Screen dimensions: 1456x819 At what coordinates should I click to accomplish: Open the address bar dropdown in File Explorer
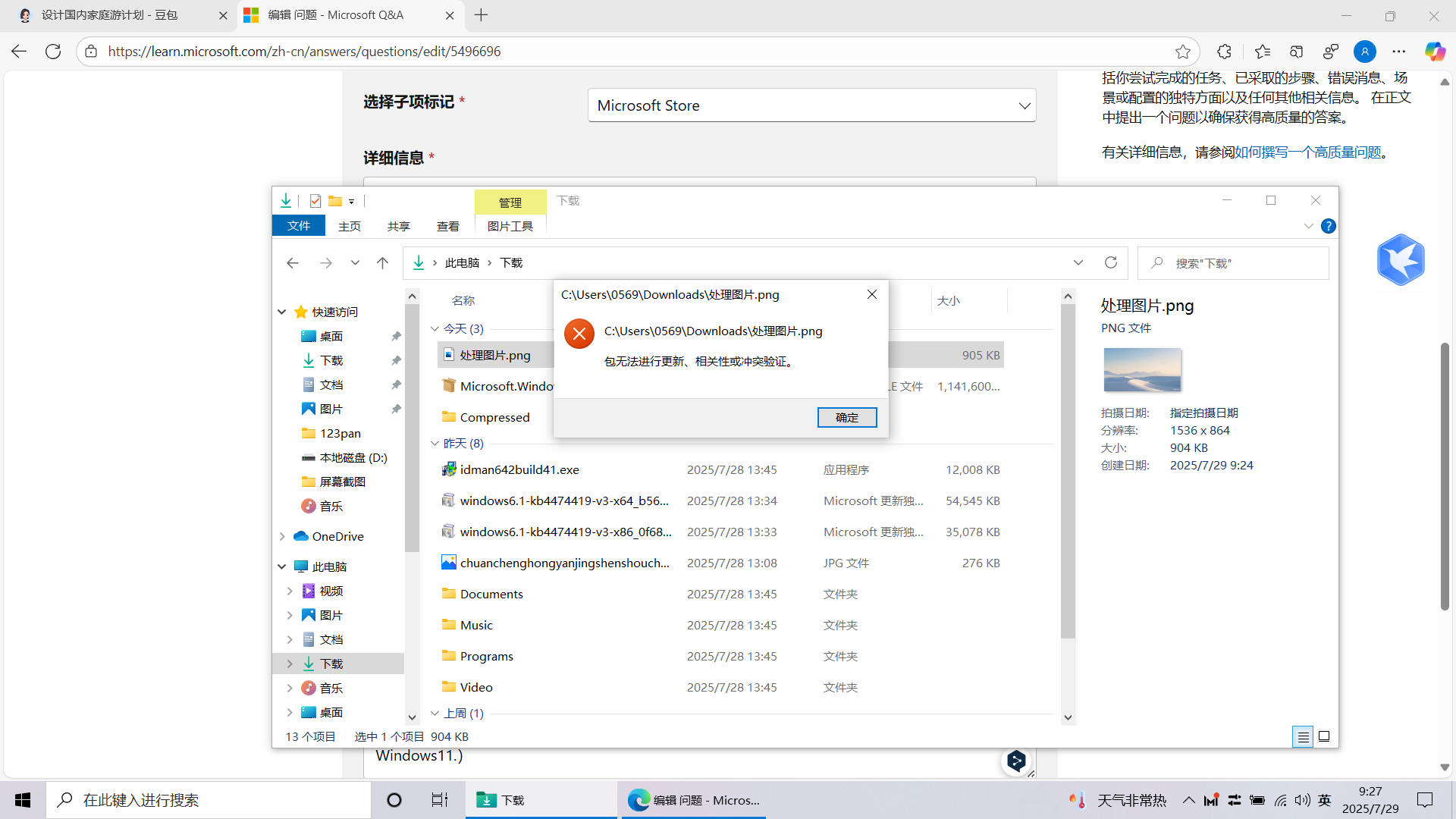pyautogui.click(x=1078, y=262)
